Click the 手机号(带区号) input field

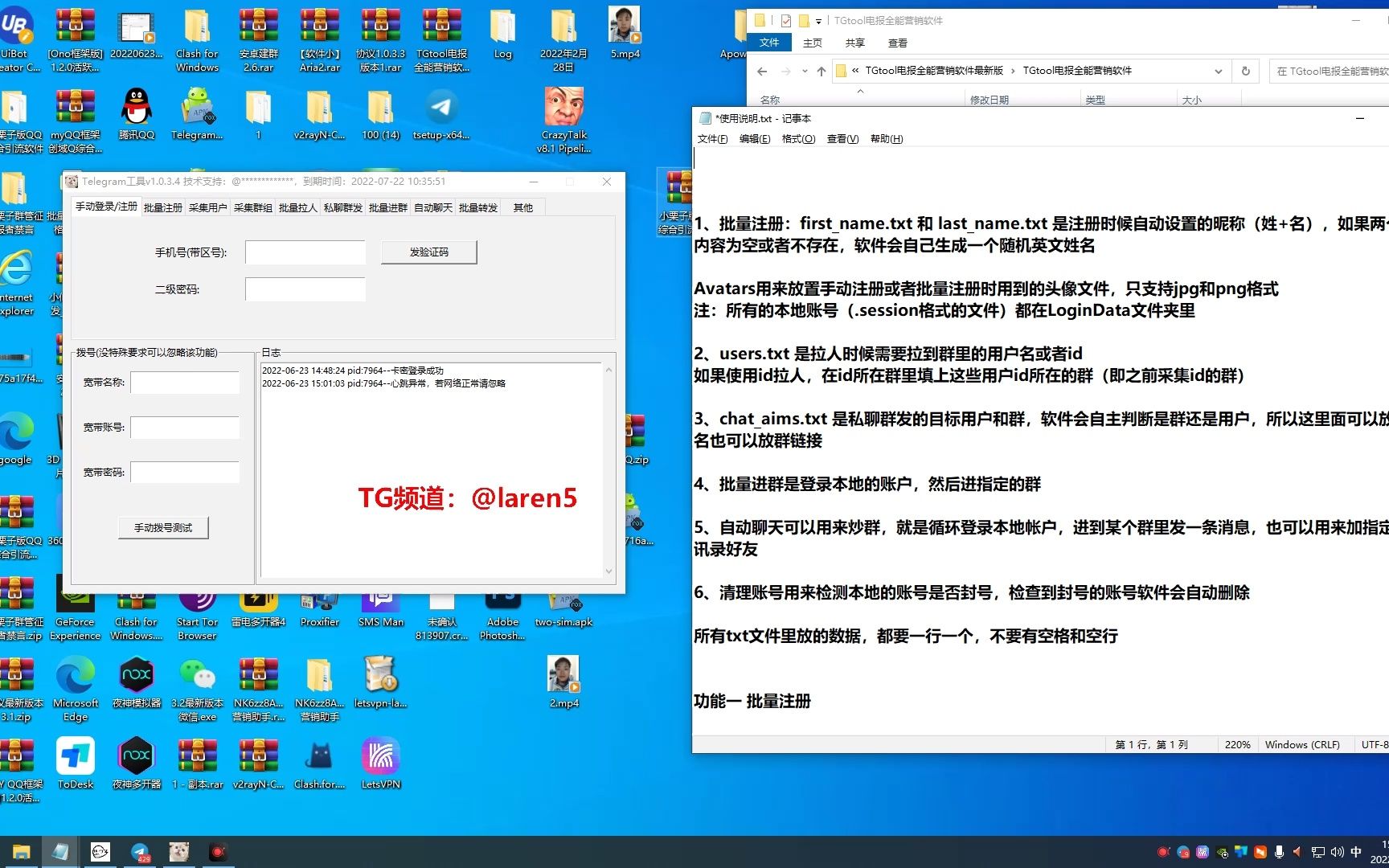click(x=305, y=252)
